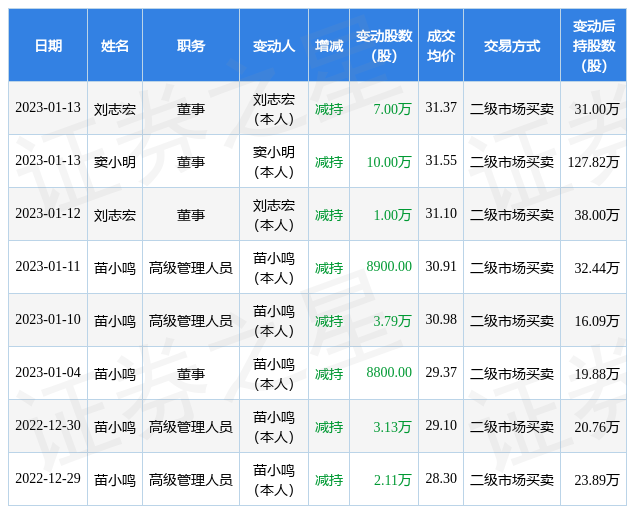Click the average price 31.10
This screenshot has height=514, width=627.
tap(441, 214)
